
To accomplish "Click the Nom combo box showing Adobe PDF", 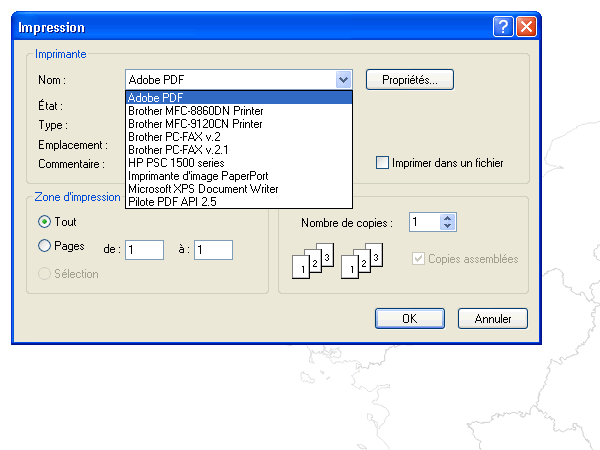I will tap(239, 80).
